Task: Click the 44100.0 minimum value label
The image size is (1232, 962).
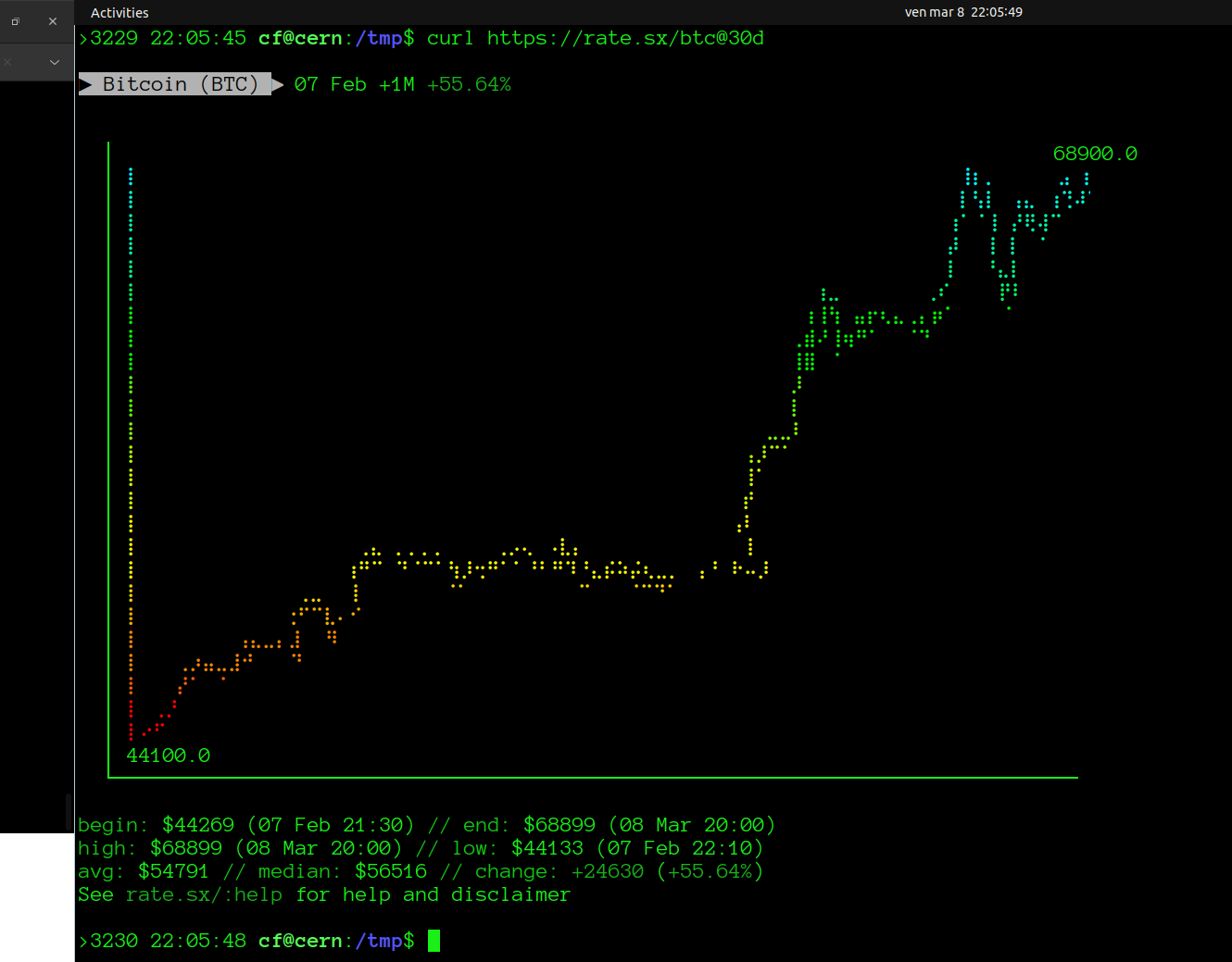Action: pos(169,756)
